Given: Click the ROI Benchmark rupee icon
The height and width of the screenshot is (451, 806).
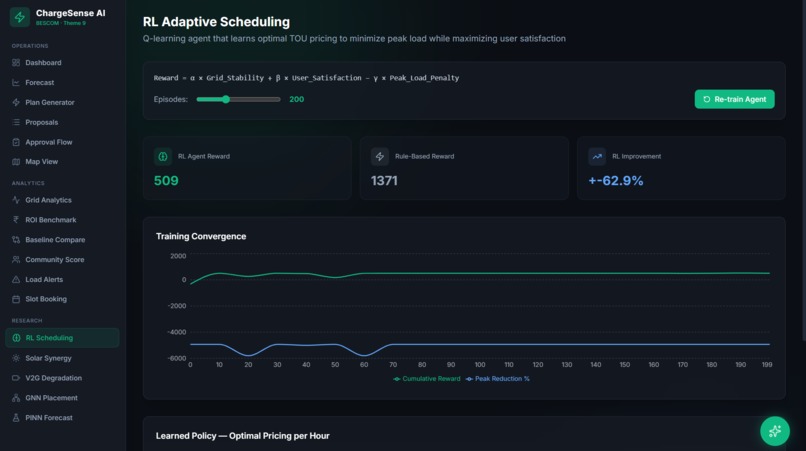Looking at the screenshot, I should click(16, 220).
